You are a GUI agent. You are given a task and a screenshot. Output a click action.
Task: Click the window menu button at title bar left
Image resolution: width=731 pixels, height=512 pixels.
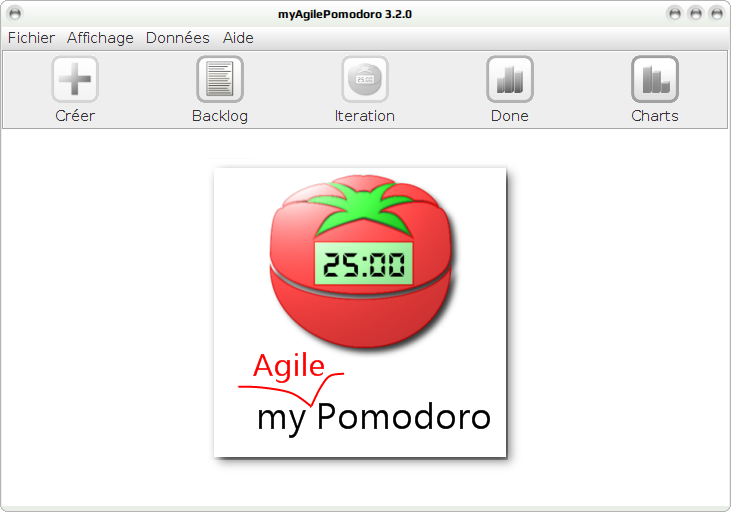point(15,14)
